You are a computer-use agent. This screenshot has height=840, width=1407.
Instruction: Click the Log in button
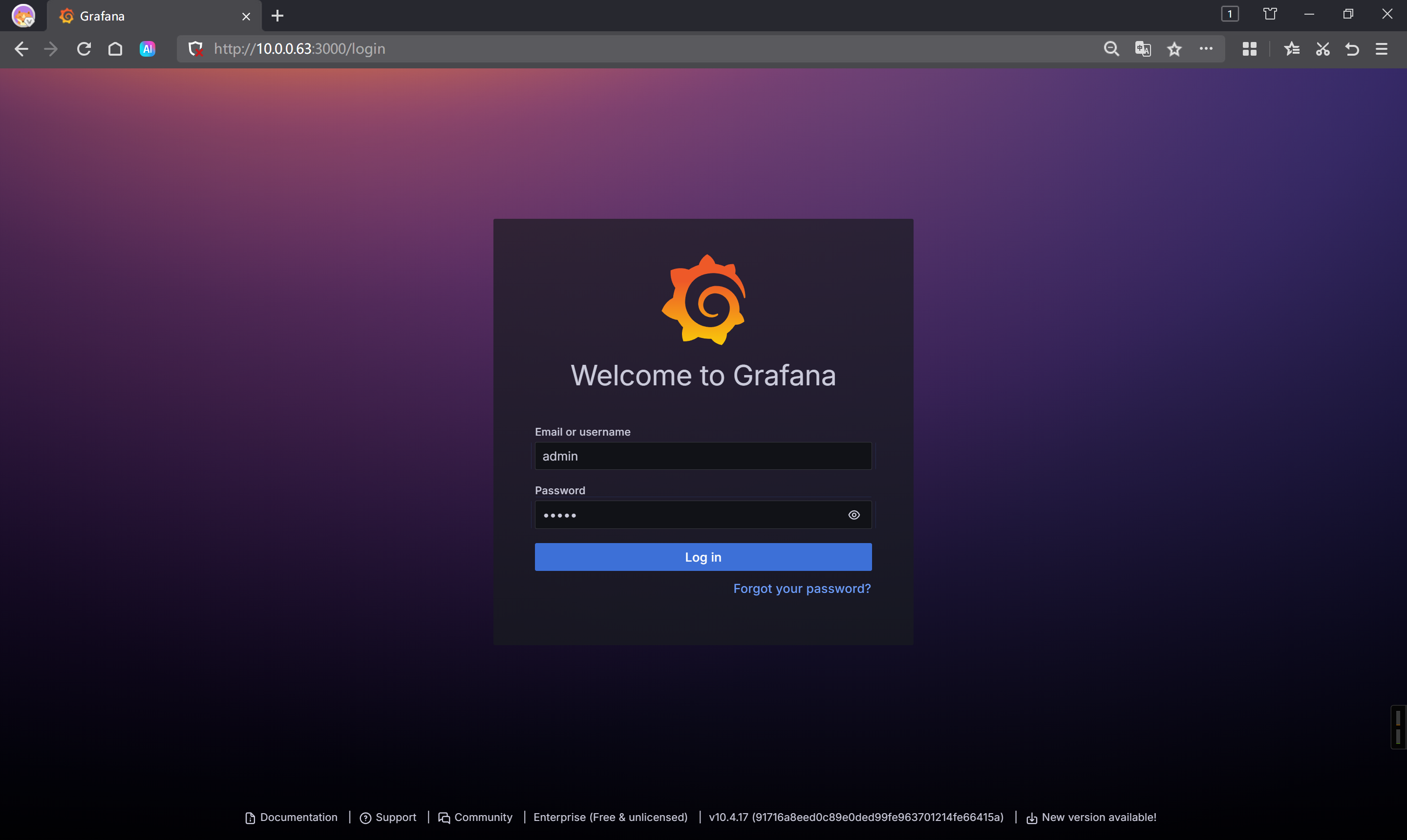[703, 558]
